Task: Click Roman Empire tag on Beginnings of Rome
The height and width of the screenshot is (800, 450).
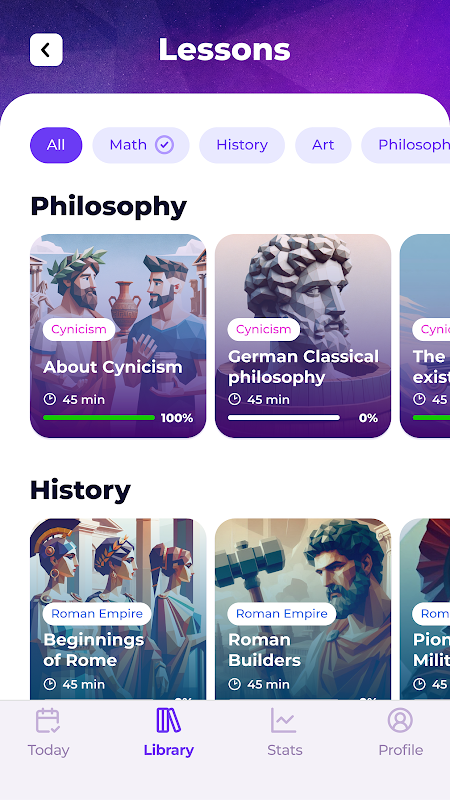Action: [97, 614]
